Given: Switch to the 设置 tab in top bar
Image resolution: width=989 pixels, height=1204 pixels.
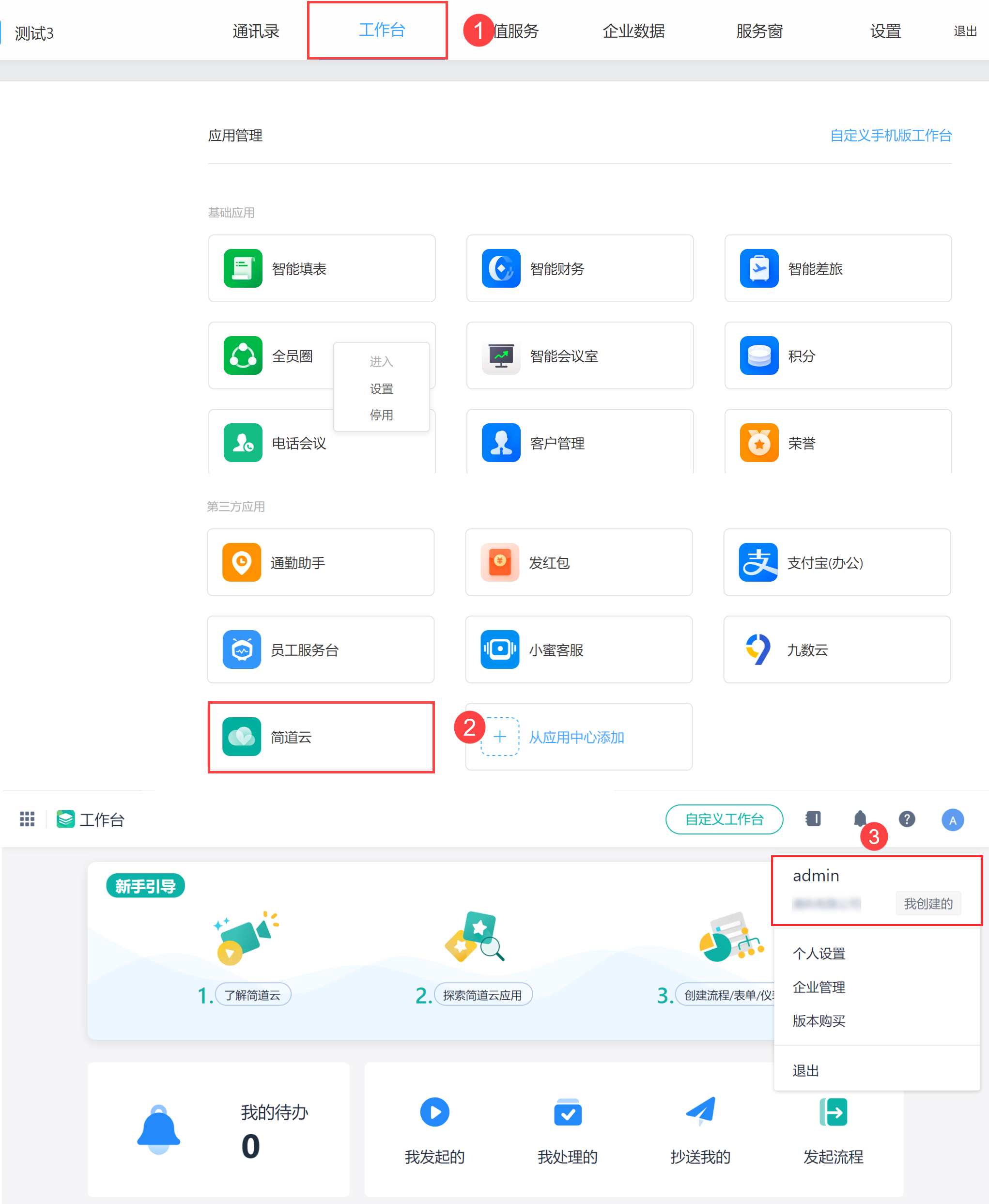Looking at the screenshot, I should point(885,31).
